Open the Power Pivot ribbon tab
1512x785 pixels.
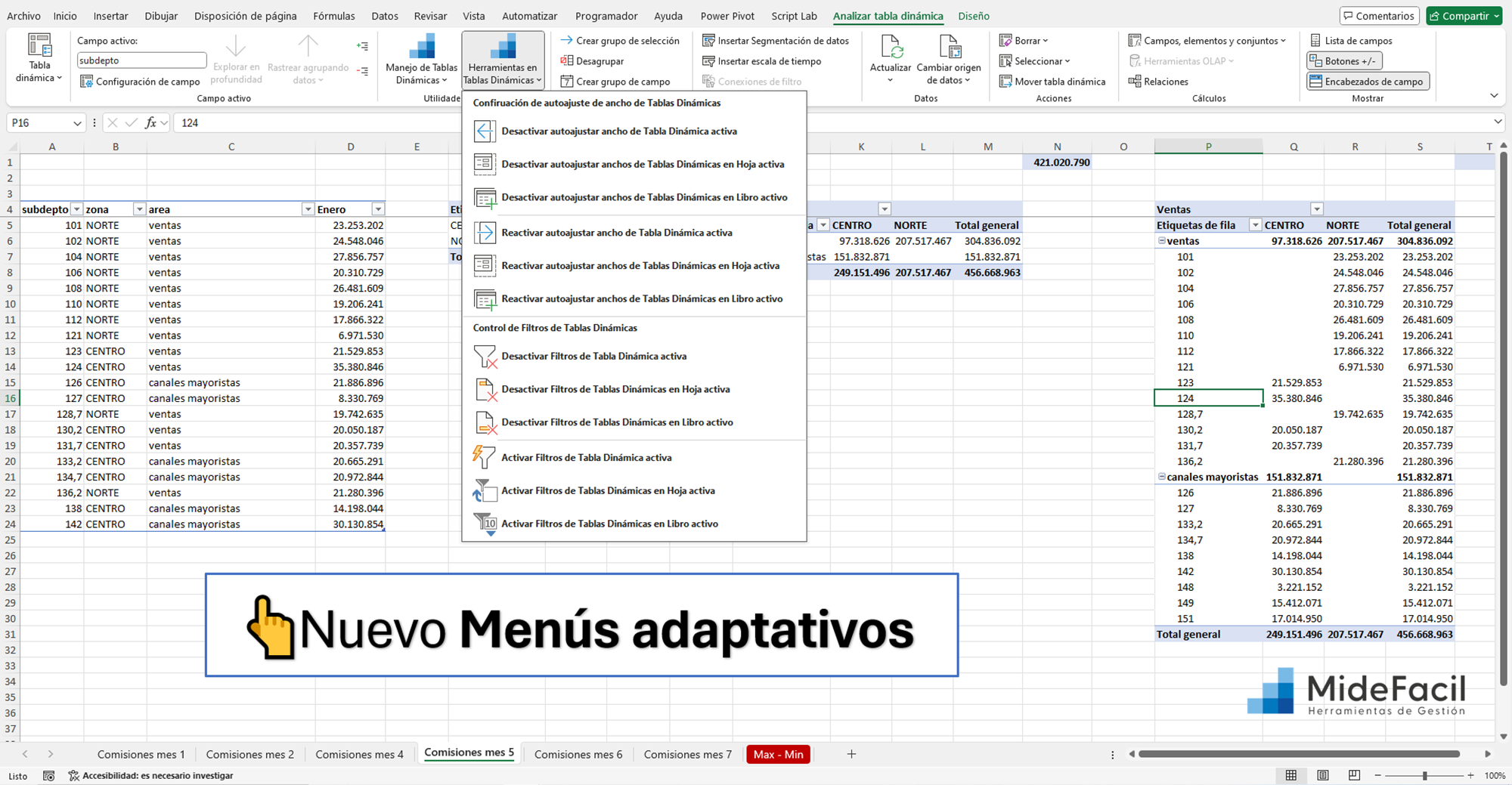coord(727,16)
